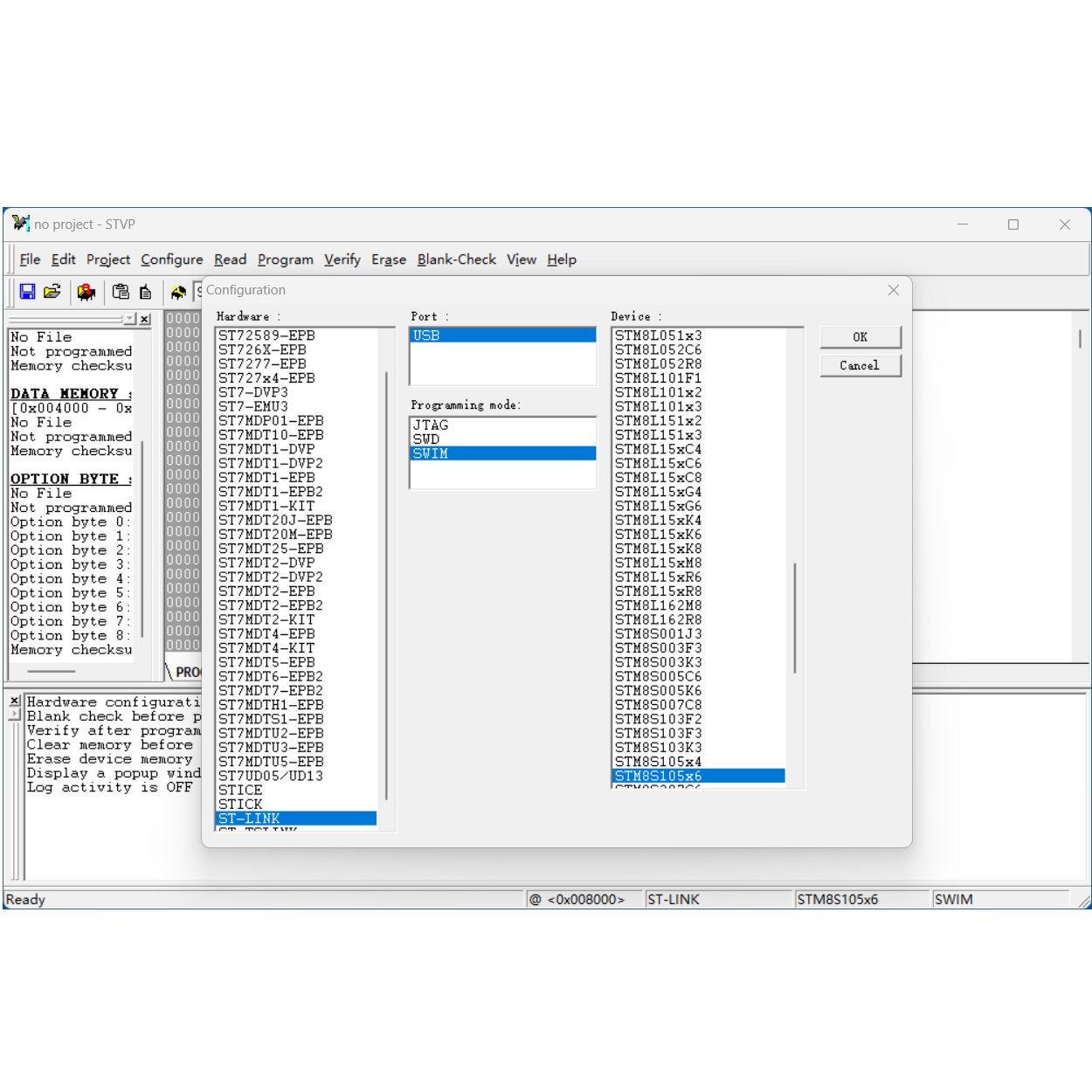
Task: Close the Configuration dialog with X
Action: [x=893, y=290]
